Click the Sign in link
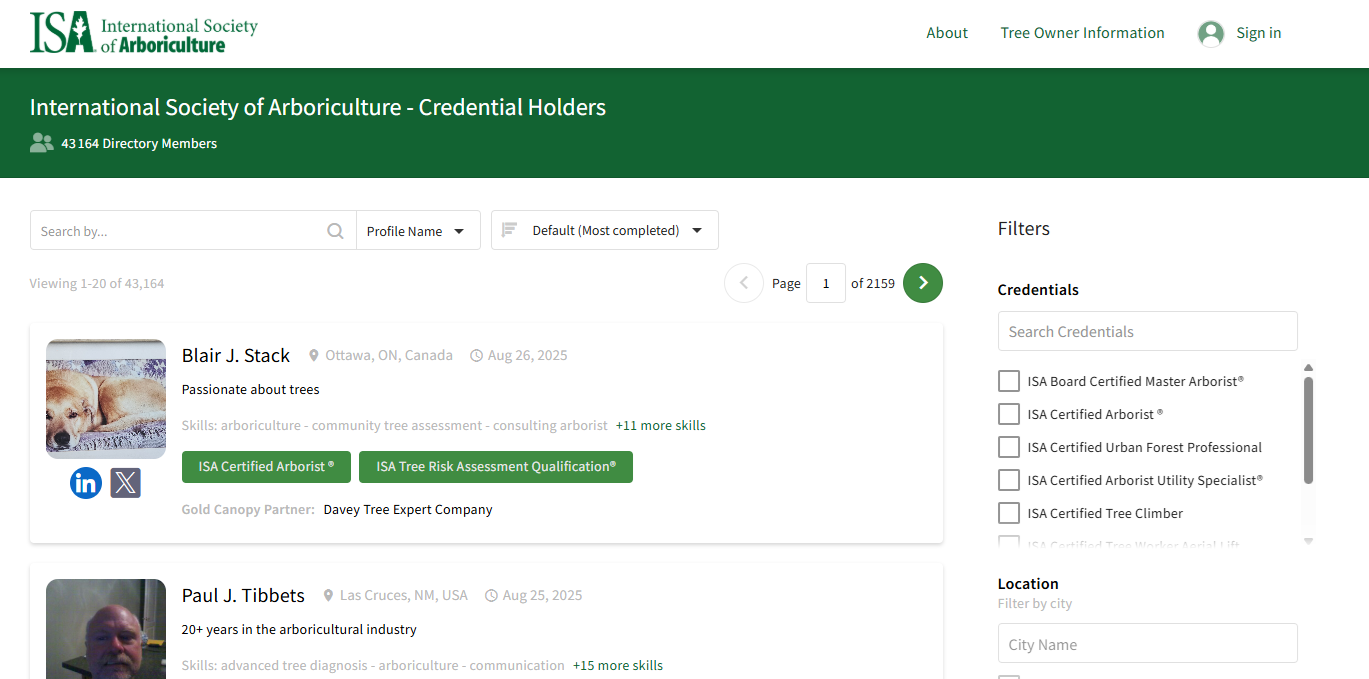 pyautogui.click(x=1258, y=33)
